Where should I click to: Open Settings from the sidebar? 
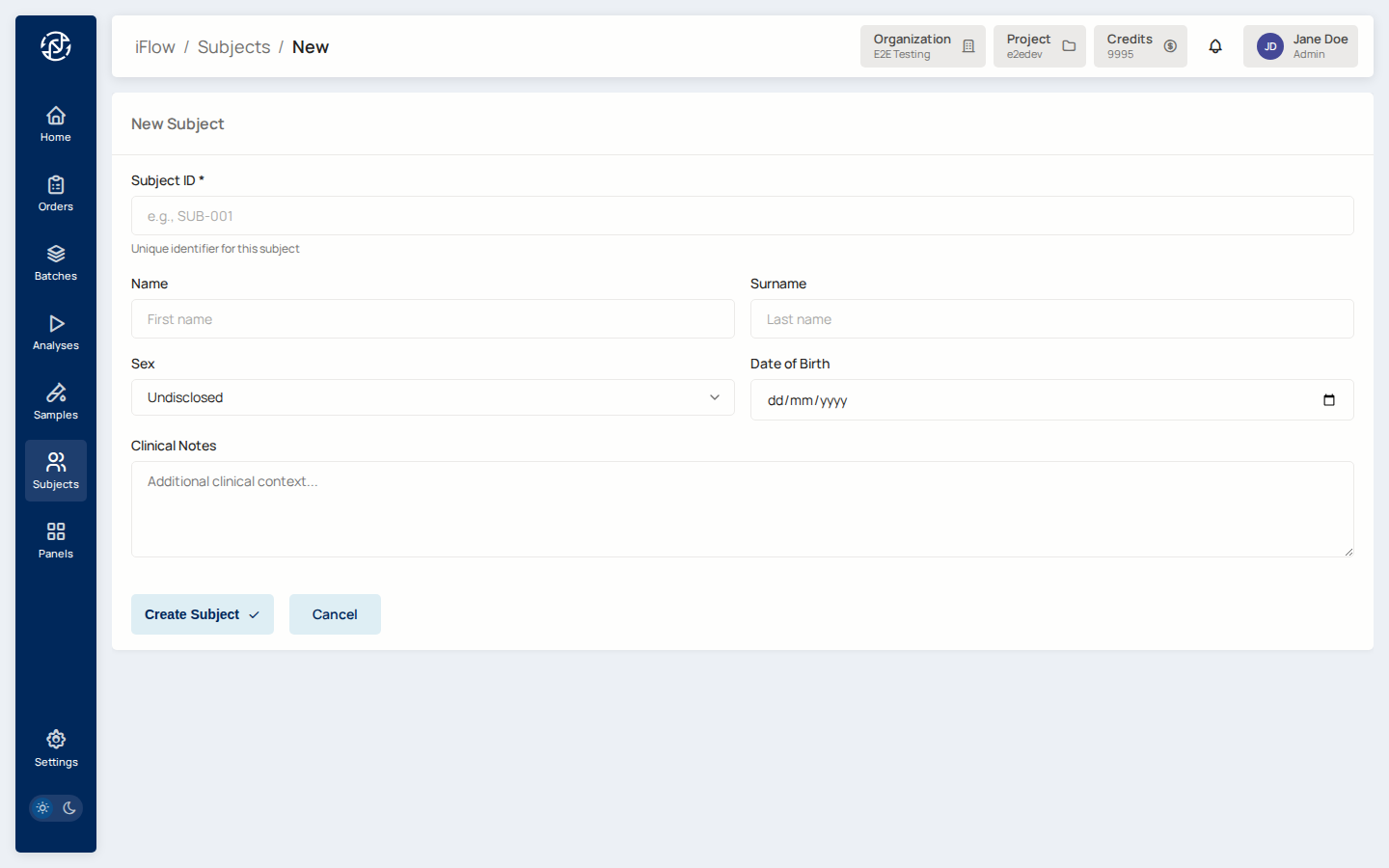pyautogui.click(x=56, y=748)
